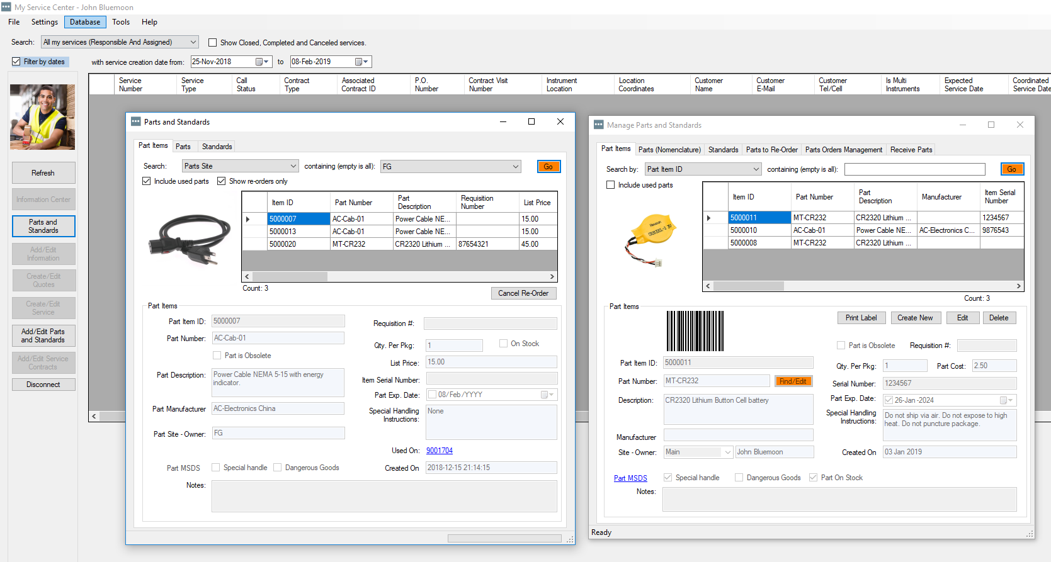Image resolution: width=1051 pixels, height=562 pixels.
Task: Click the row arrow for item 5000011
Action: [709, 217]
